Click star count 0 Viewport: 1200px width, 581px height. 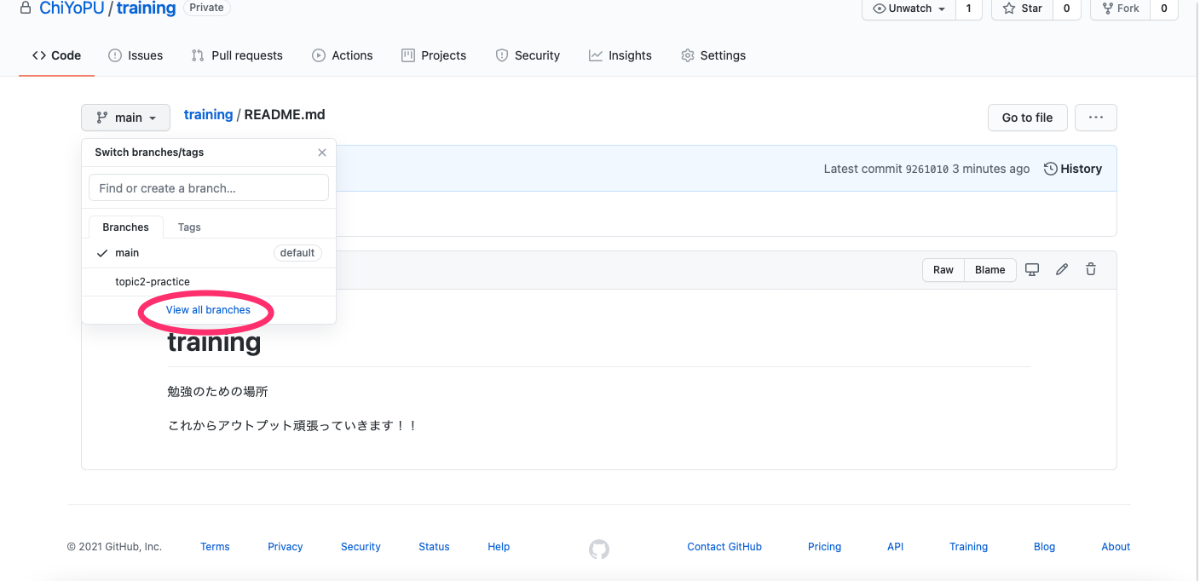[x=1066, y=8]
